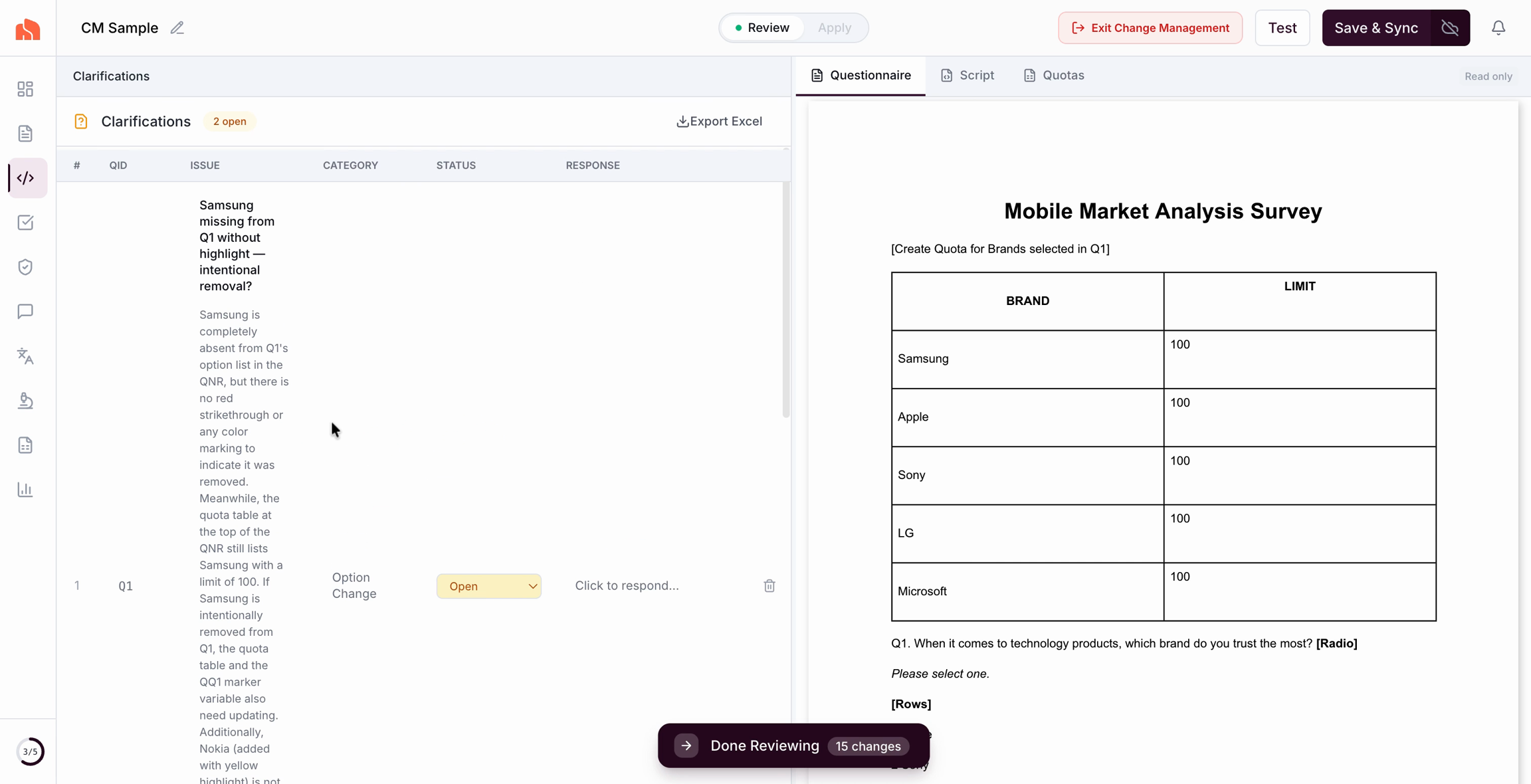Click the checkbox task icon in sidebar
Screen dimensions: 1531x784
pos(25,223)
